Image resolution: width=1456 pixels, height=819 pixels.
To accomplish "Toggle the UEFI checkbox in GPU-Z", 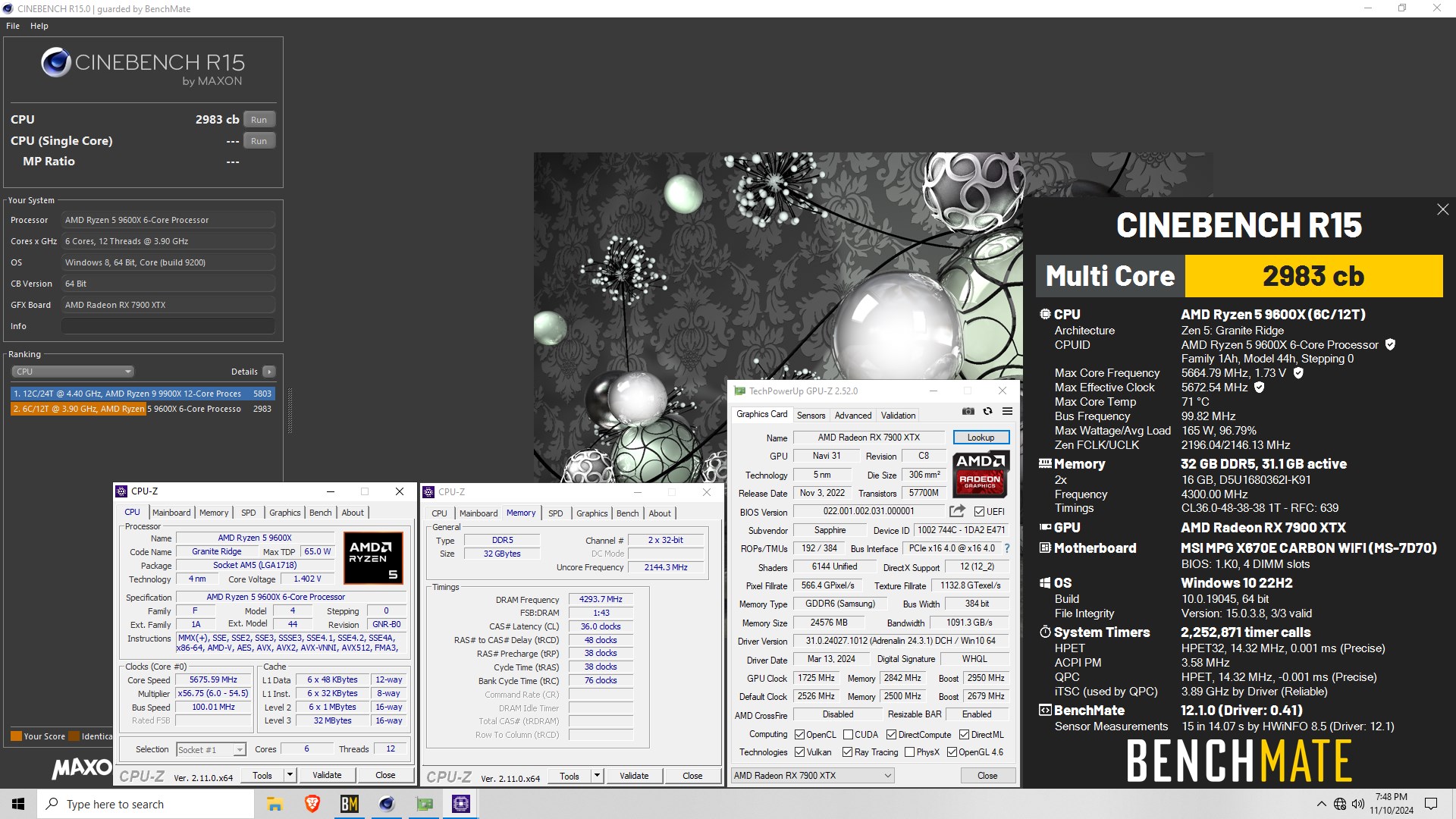I will coord(979,512).
